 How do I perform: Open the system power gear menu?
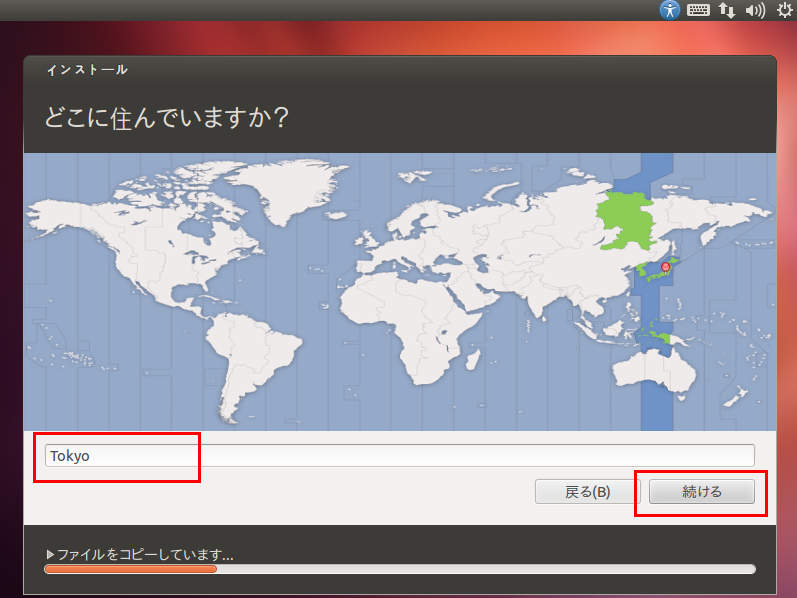(785, 10)
